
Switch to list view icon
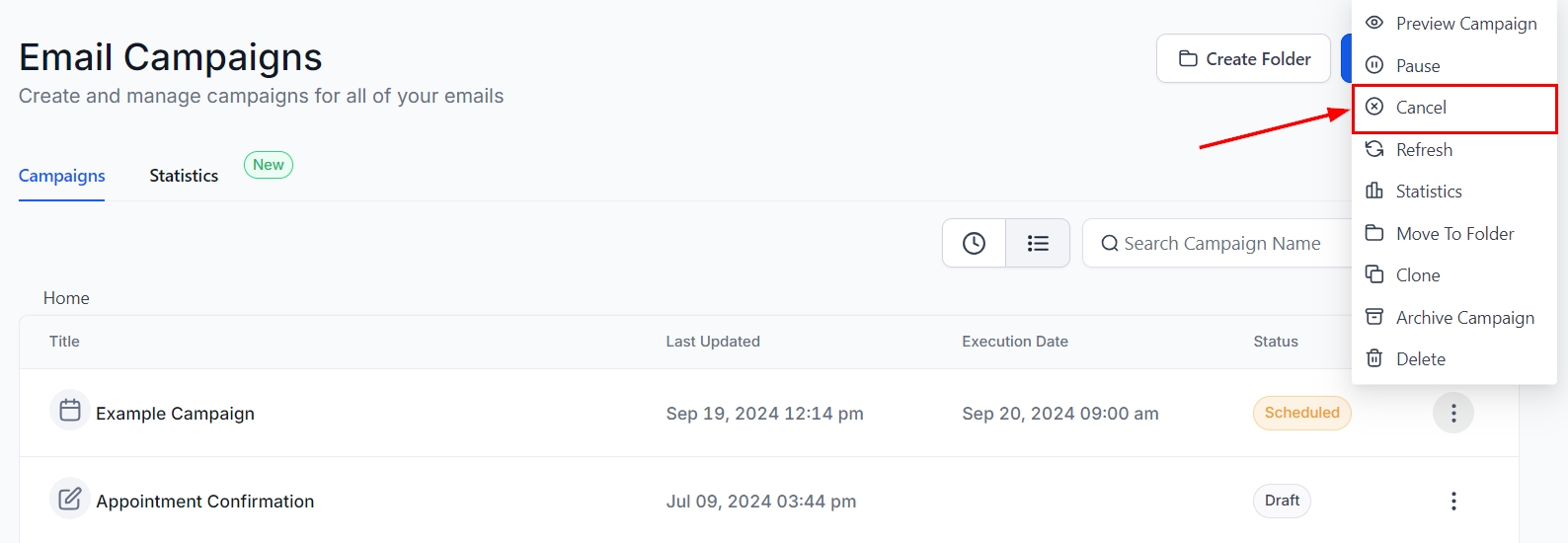1038,243
